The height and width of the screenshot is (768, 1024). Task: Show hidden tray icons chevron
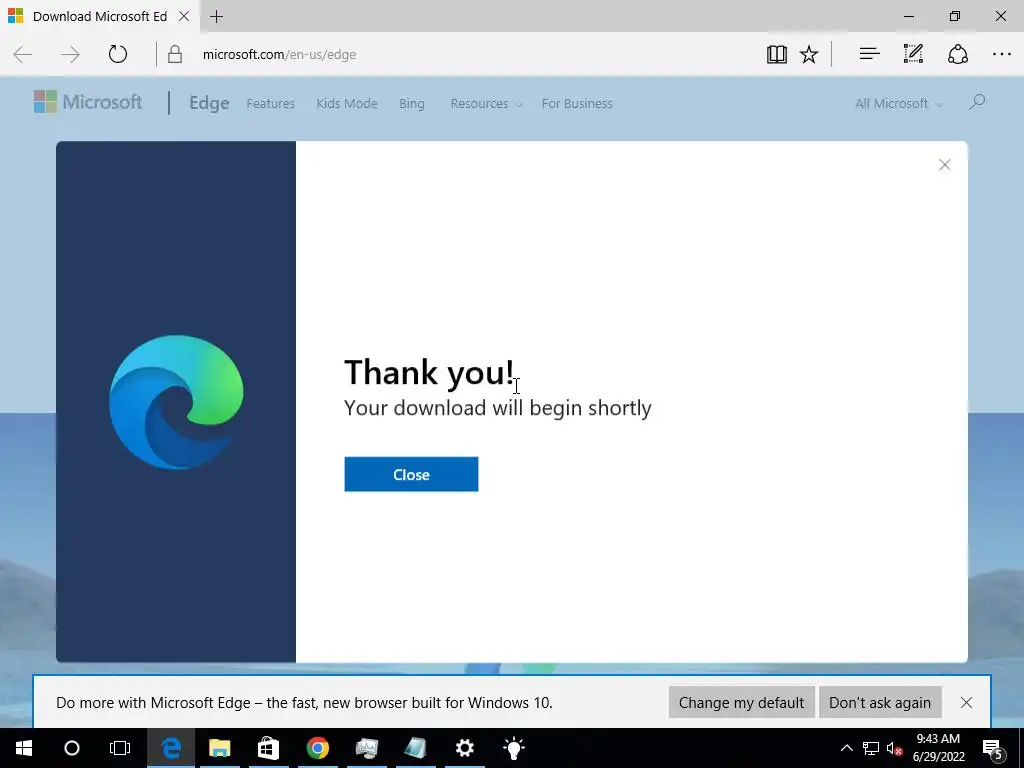(846, 748)
